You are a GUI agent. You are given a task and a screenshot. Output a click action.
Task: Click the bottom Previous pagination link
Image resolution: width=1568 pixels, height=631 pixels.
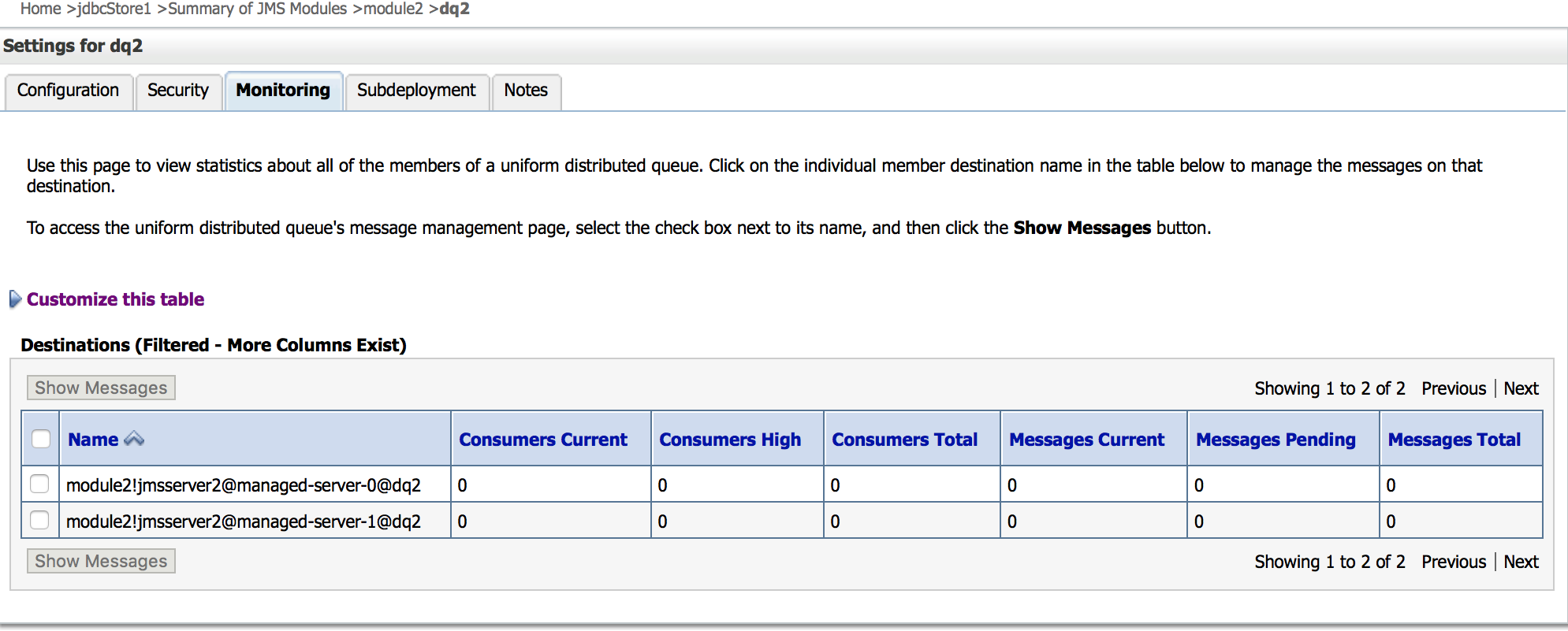tap(1454, 562)
